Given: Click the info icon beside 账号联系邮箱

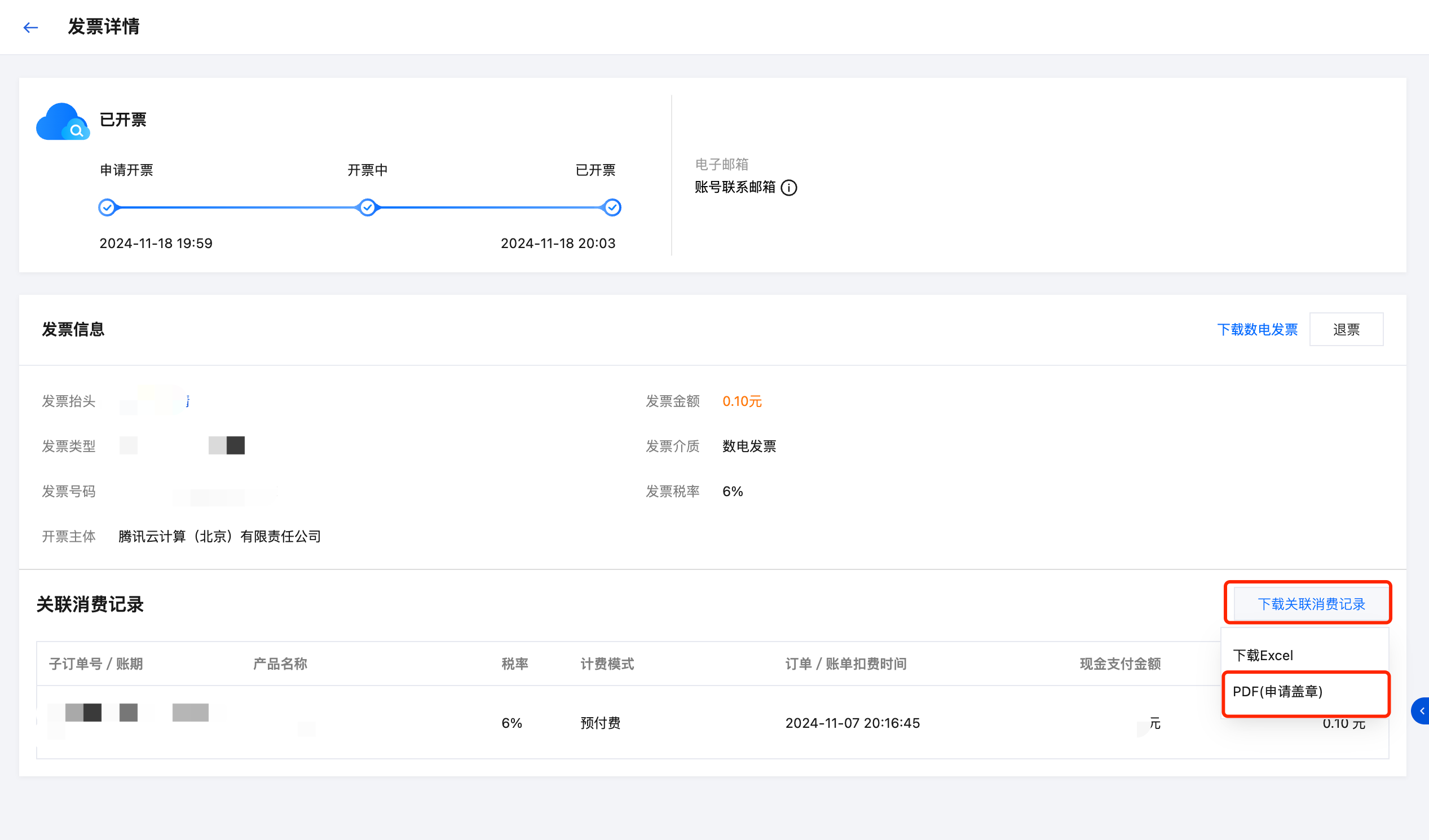Looking at the screenshot, I should pyautogui.click(x=789, y=188).
